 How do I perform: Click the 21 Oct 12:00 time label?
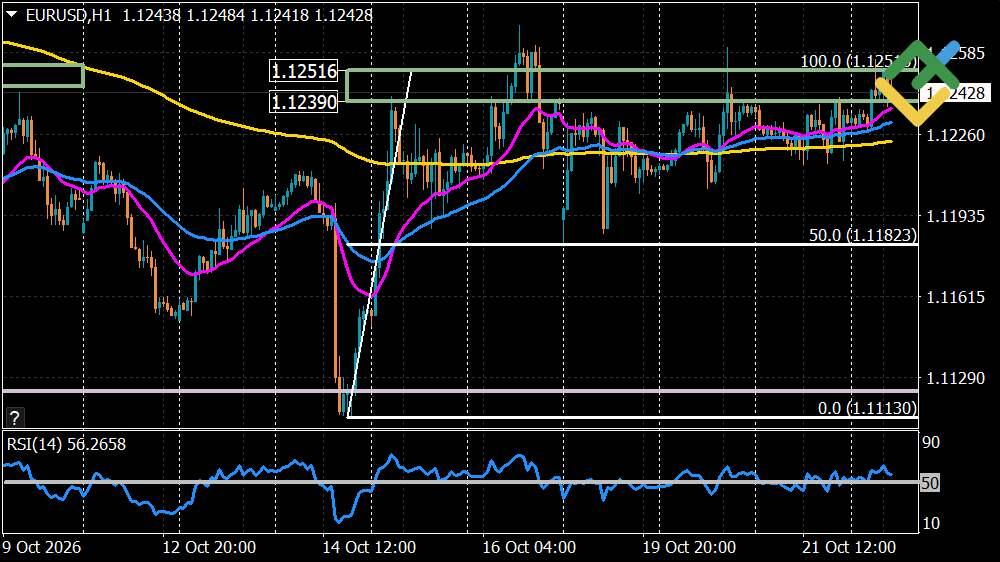[849, 547]
